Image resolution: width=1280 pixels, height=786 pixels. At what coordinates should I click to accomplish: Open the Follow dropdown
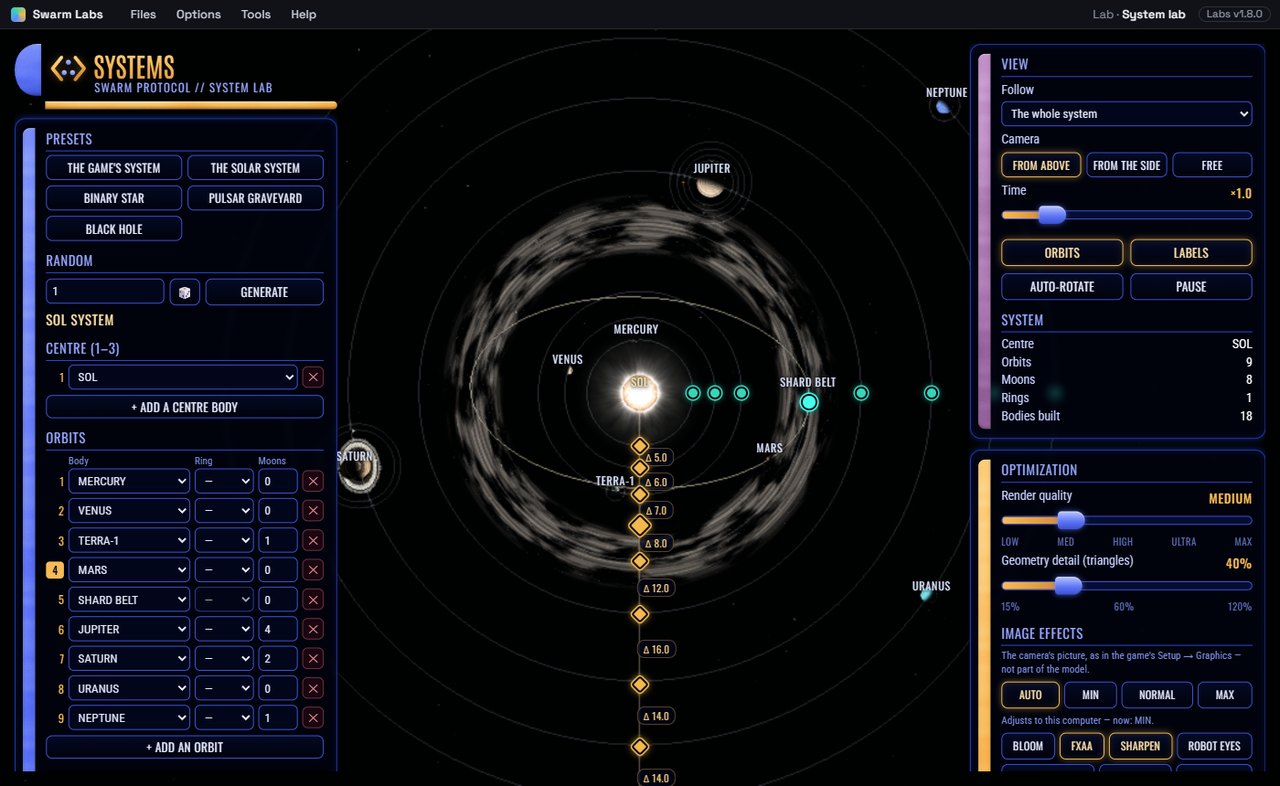point(1127,114)
